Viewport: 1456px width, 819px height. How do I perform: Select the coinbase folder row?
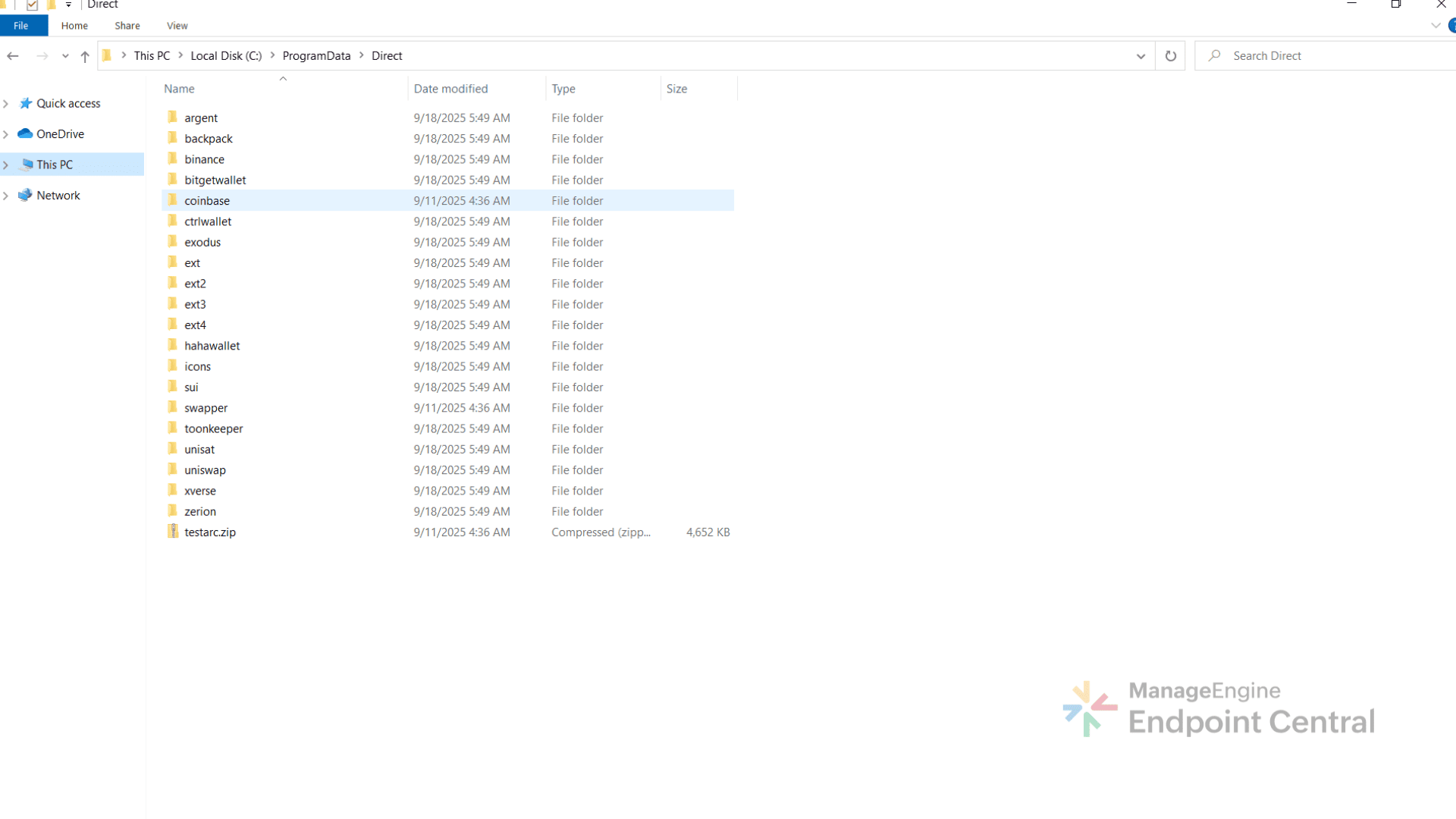(207, 201)
